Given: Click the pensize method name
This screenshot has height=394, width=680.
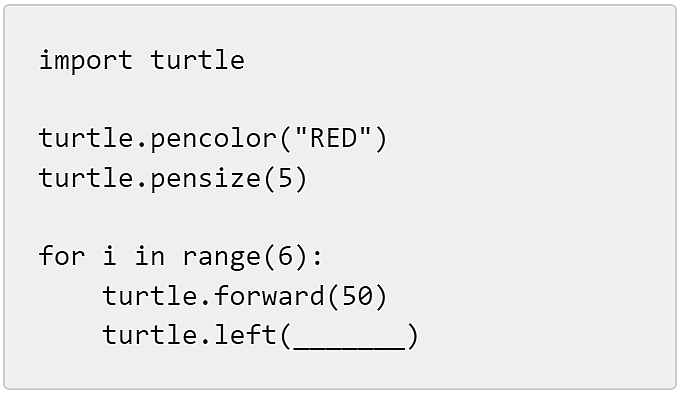Looking at the screenshot, I should 206,179.
